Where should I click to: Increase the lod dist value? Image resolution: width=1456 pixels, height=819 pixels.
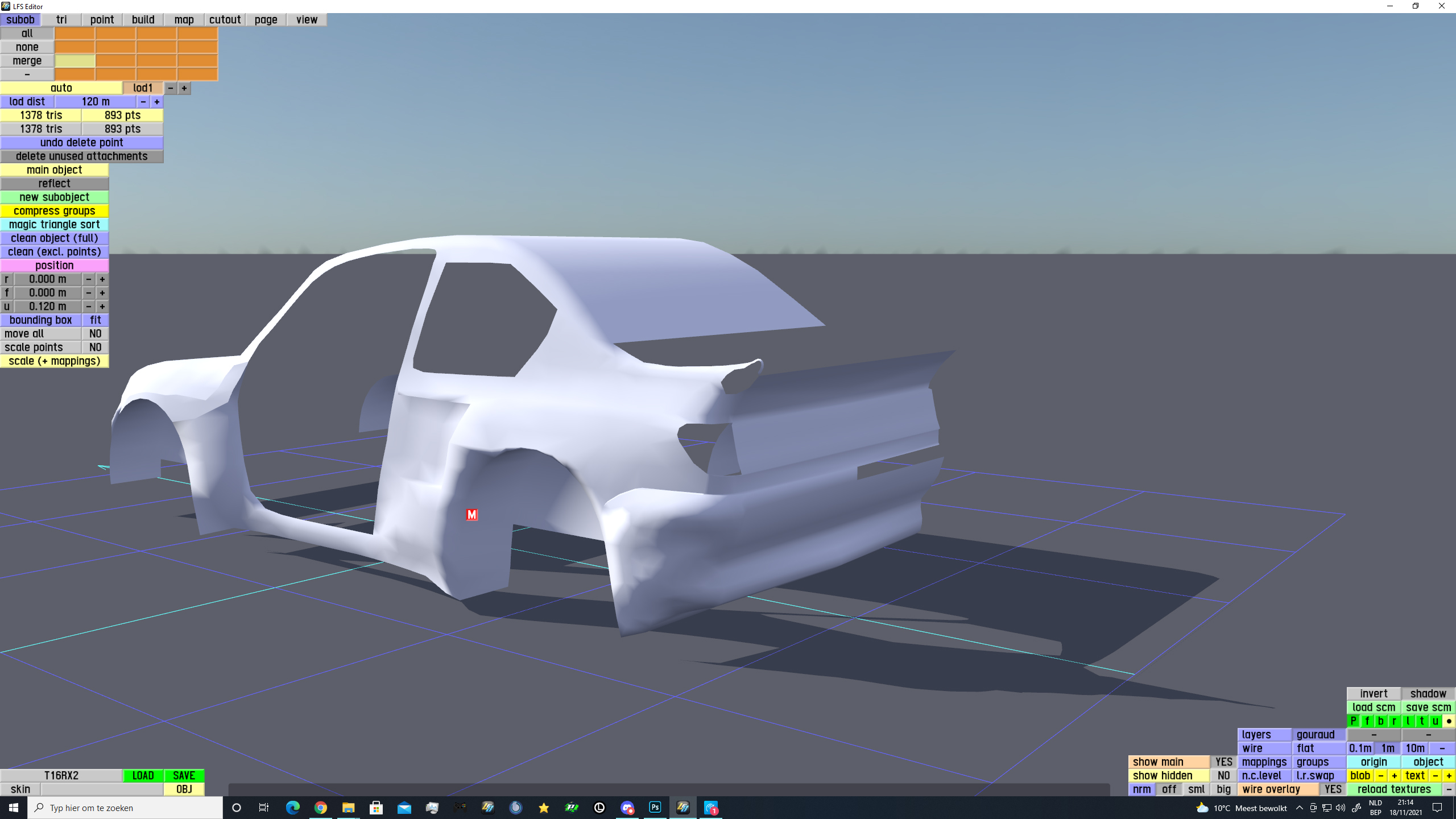click(157, 102)
